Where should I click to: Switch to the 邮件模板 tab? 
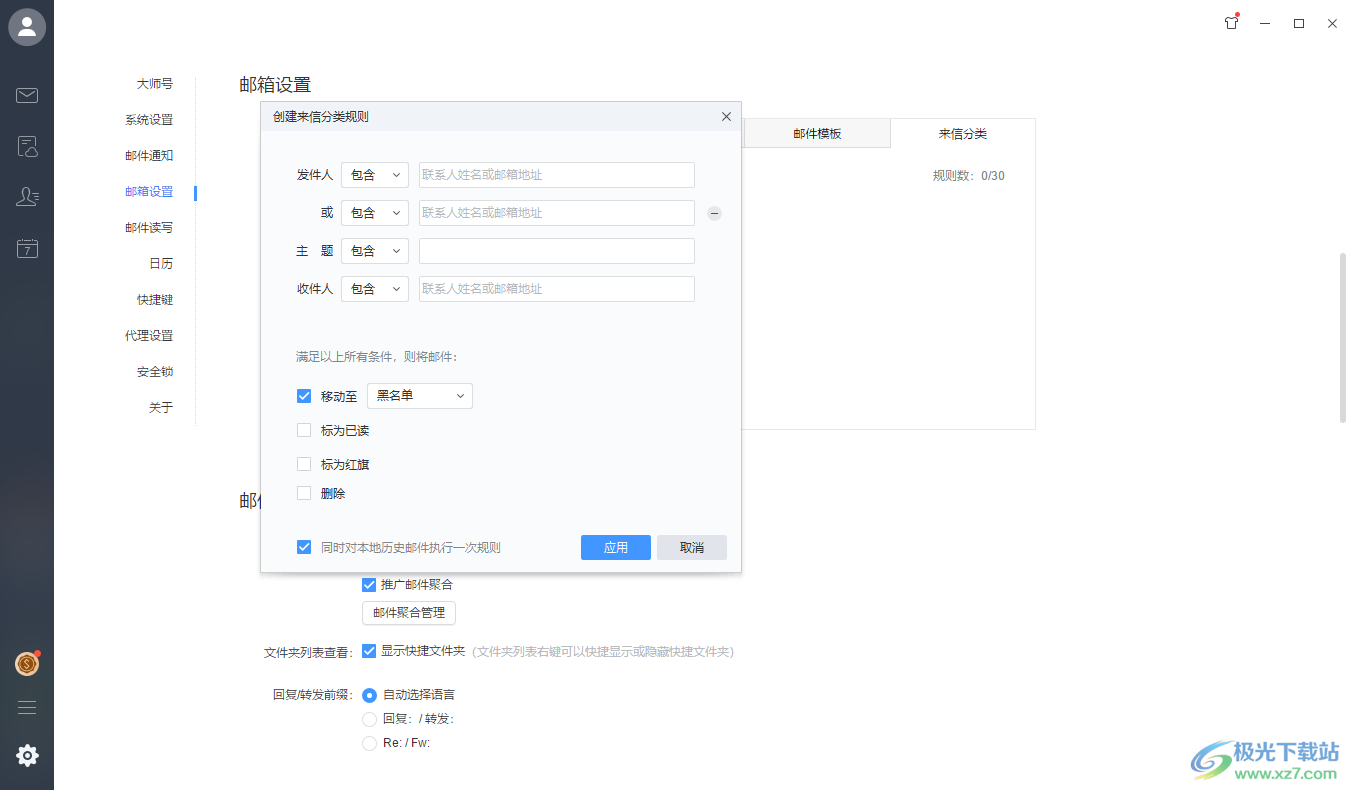point(817,133)
